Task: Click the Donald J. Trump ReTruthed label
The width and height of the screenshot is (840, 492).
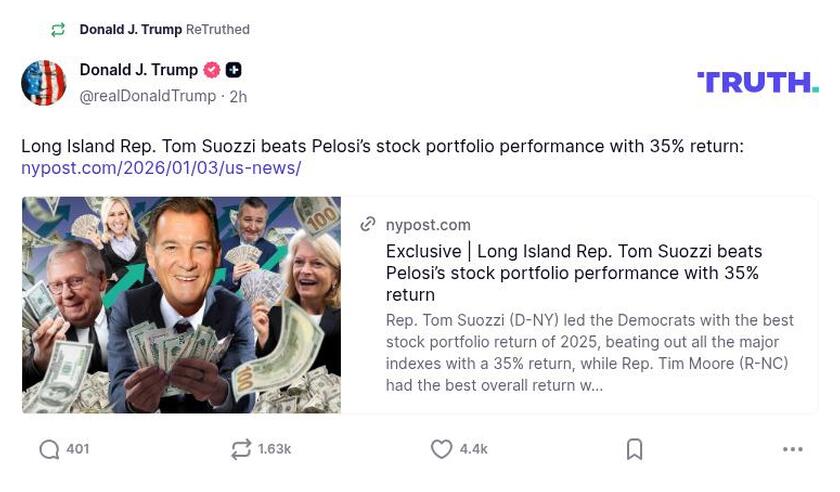Action: (x=164, y=30)
